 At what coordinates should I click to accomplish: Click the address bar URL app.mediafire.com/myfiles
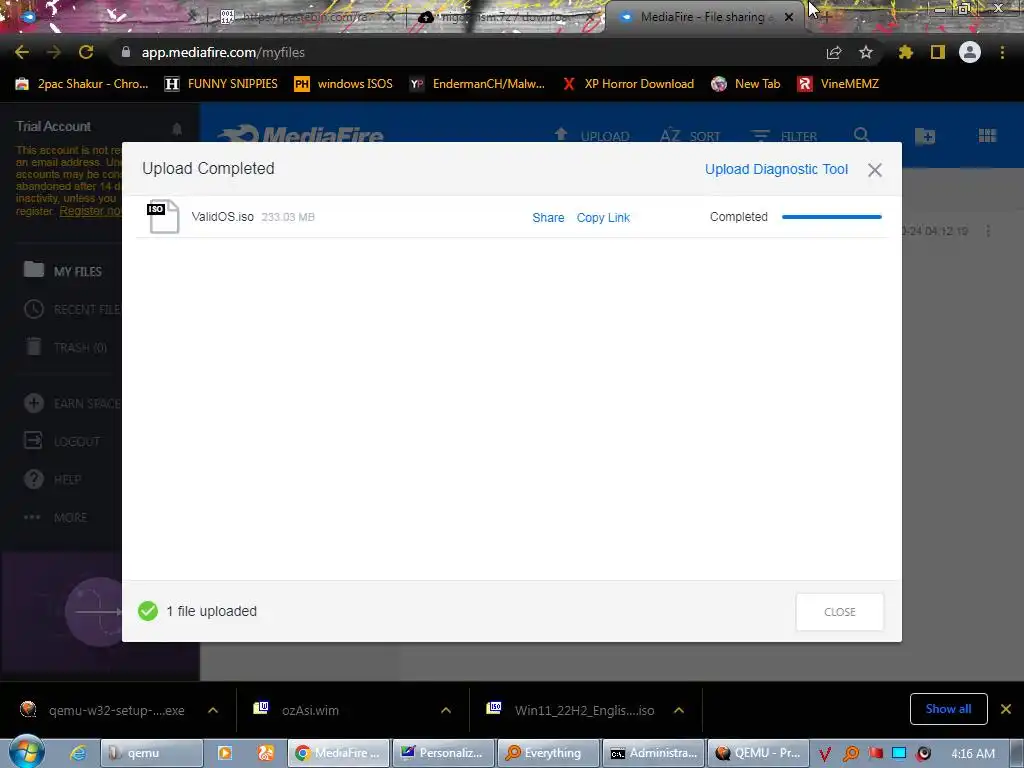coord(223,52)
